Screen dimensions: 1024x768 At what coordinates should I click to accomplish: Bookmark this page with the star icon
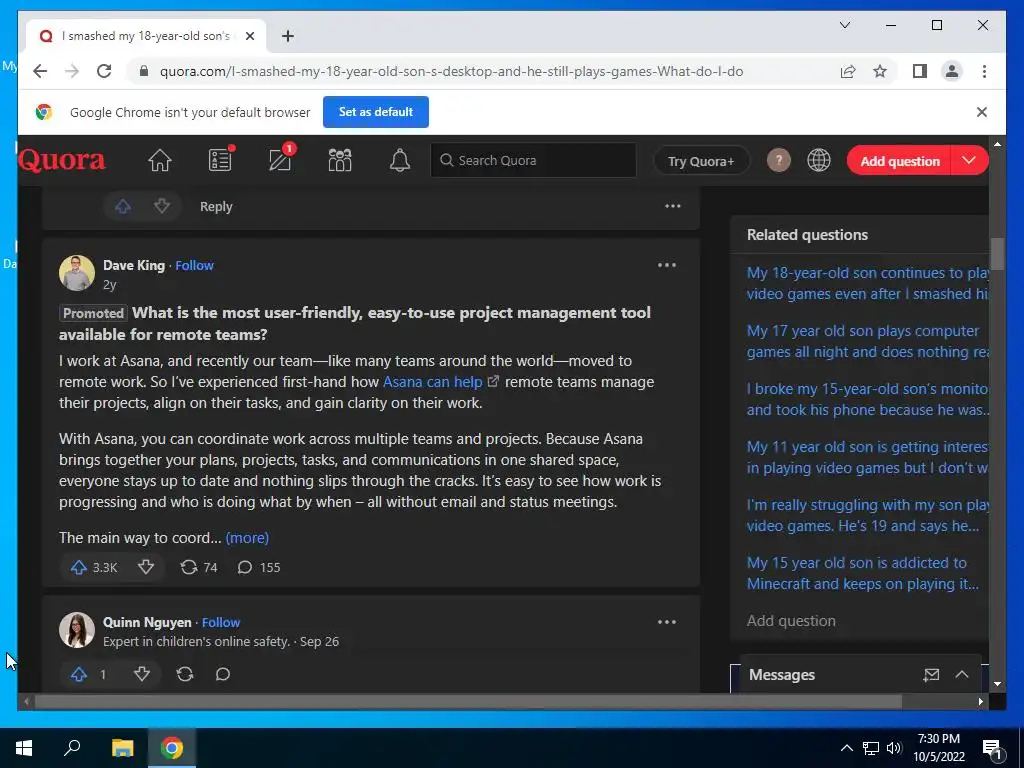[880, 71]
